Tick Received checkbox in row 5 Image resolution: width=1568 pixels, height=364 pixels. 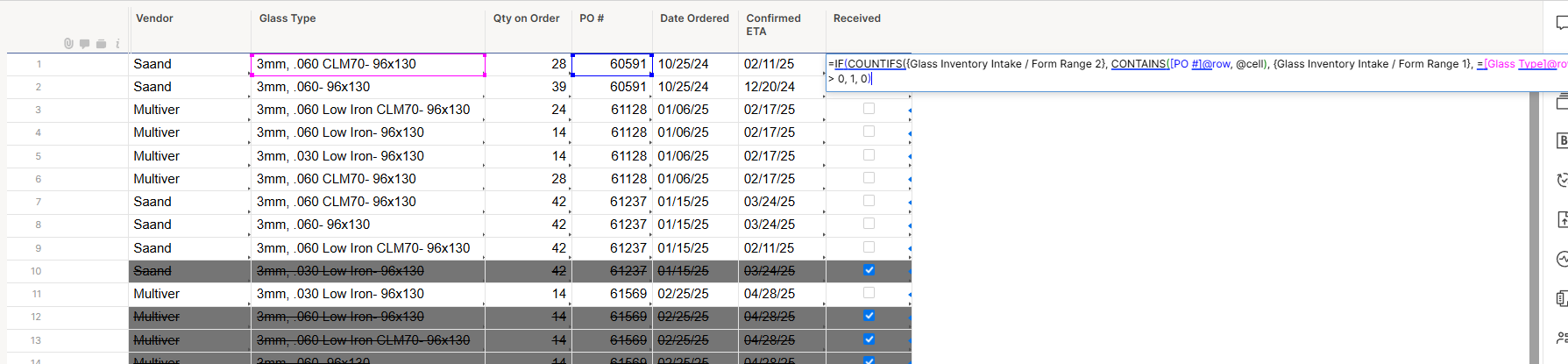coord(869,155)
